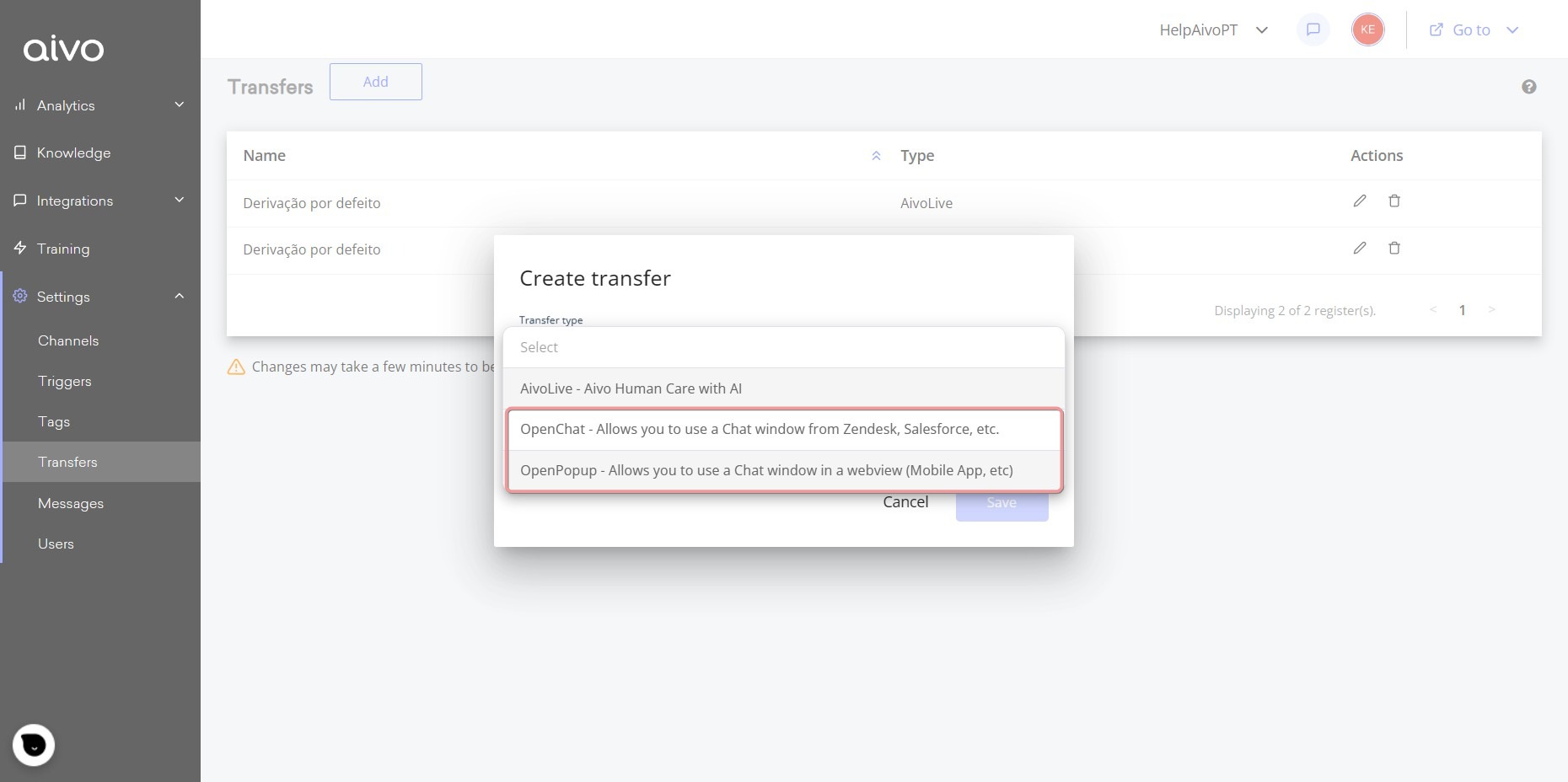Click the Name column header
This screenshot has height=782, width=1568.
[265, 156]
